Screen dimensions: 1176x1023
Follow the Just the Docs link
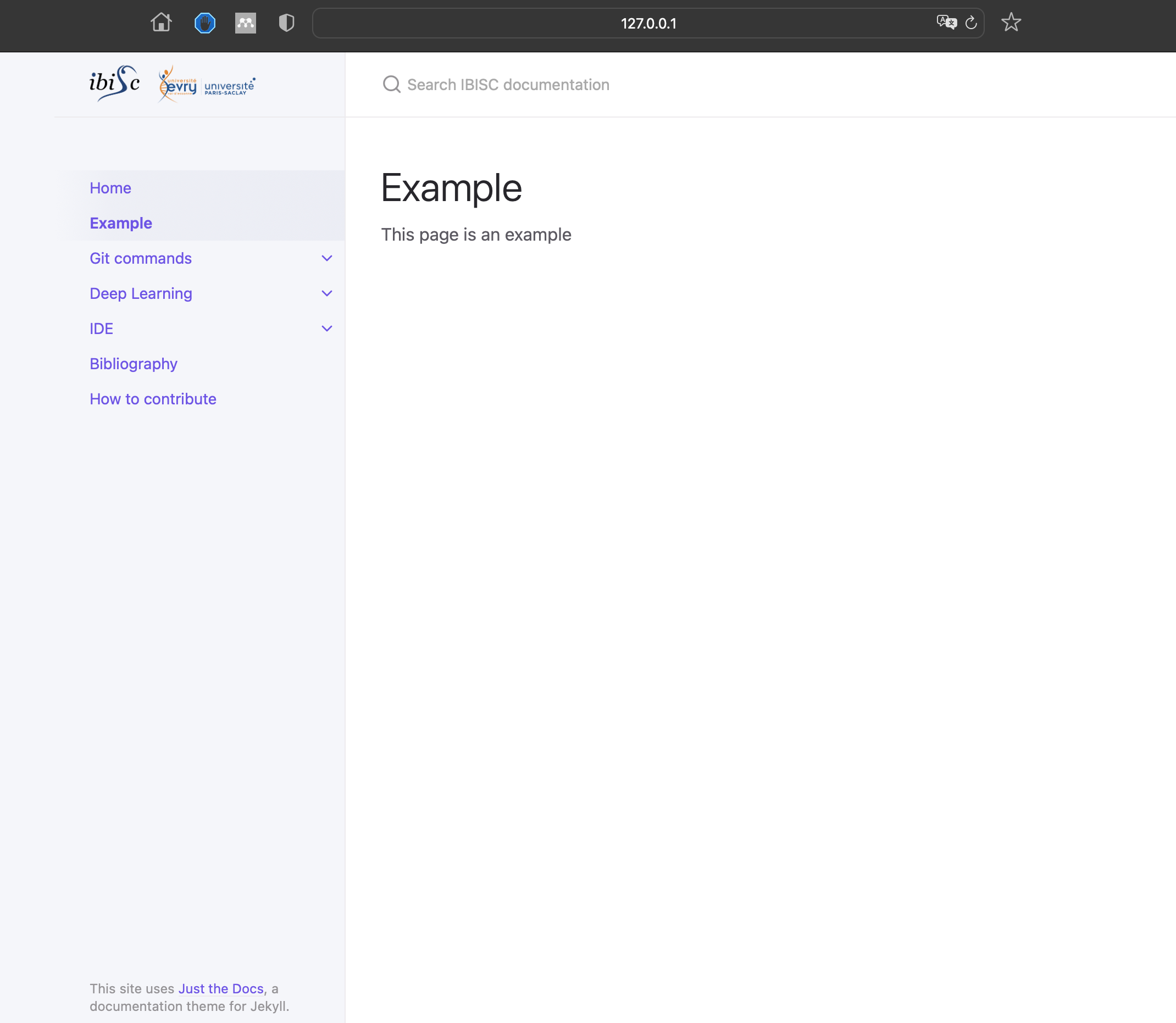[x=220, y=988]
